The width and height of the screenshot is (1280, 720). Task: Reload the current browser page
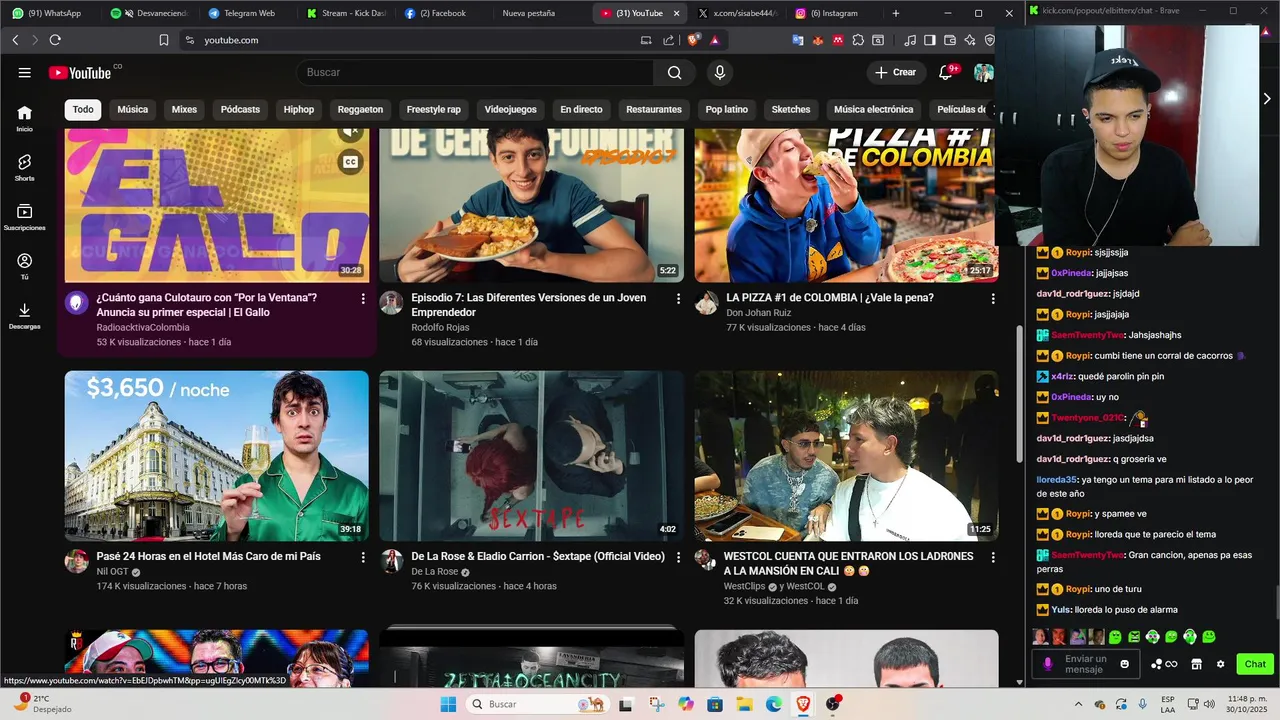pyautogui.click(x=55, y=40)
